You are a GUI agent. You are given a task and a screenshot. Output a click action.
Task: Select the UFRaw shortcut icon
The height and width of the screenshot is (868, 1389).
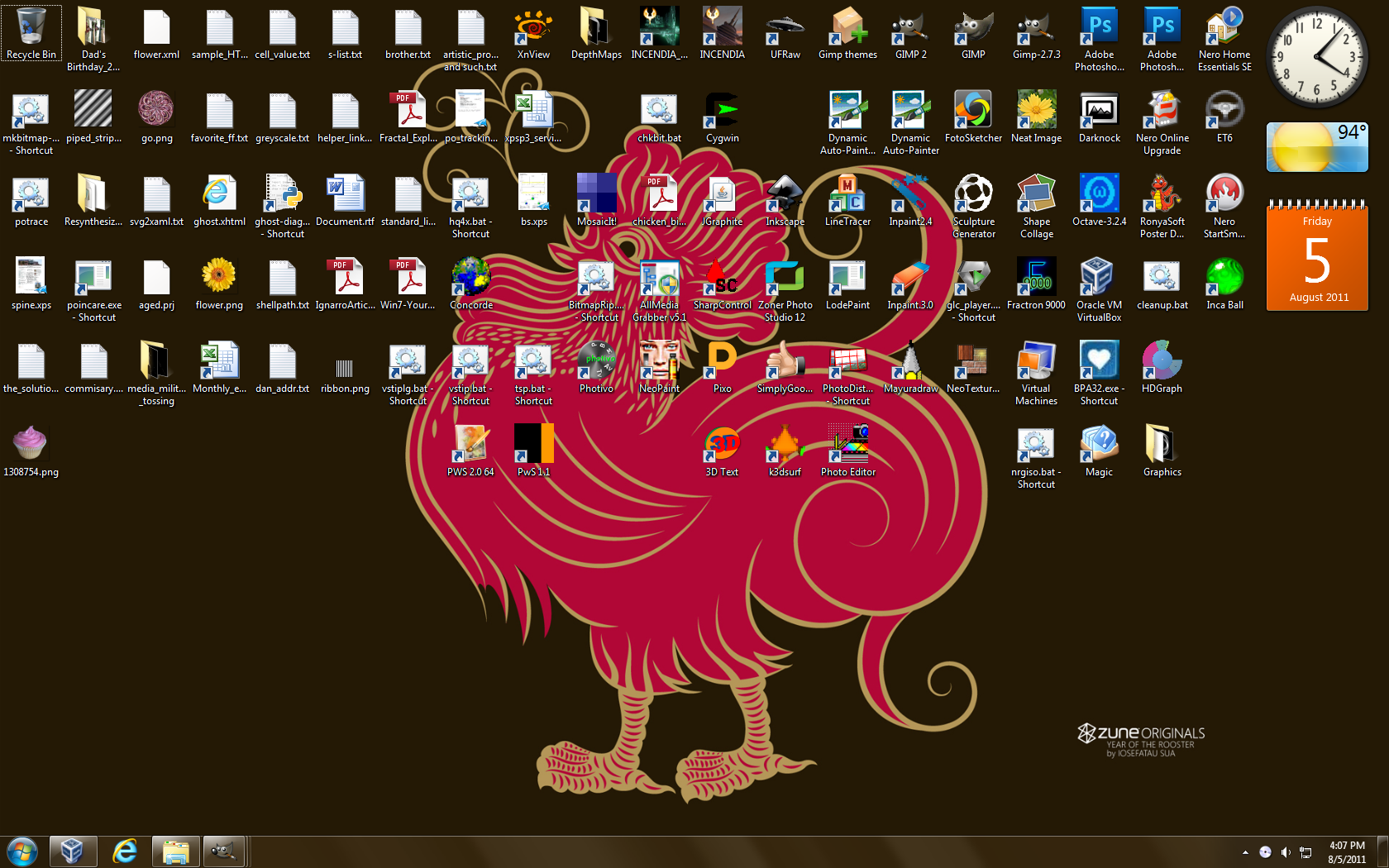click(x=785, y=33)
